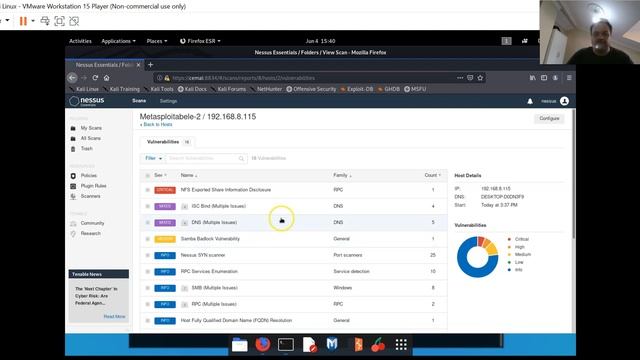Screen dimensions: 640x360
Task: Open the Trash folder
Action: tap(86, 149)
